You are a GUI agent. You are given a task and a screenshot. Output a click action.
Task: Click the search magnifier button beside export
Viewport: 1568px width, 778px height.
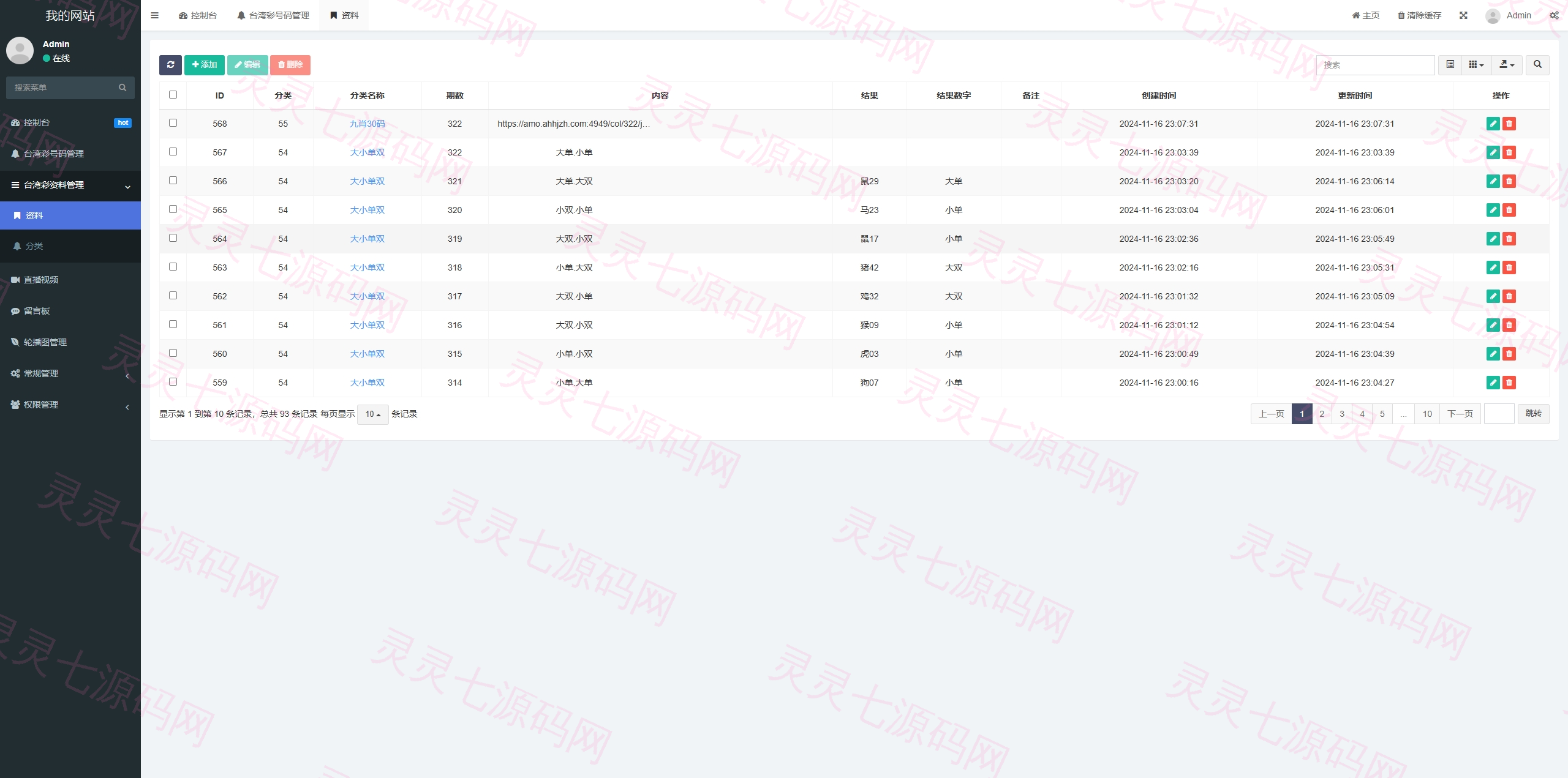pos(1537,65)
